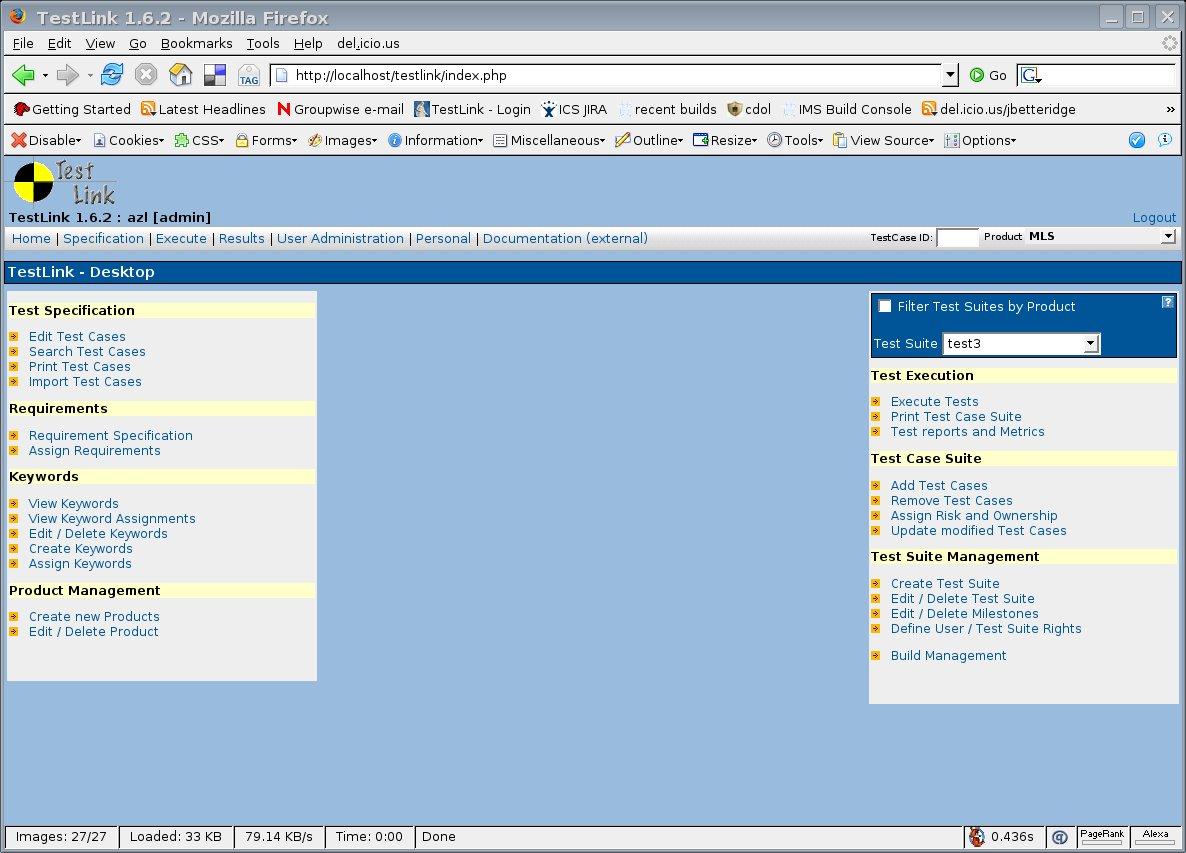Click the Reload page icon

tap(112, 74)
